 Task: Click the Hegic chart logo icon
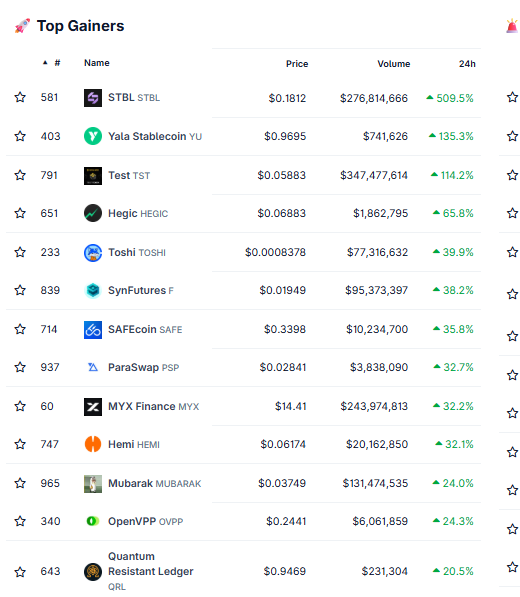click(x=93, y=213)
